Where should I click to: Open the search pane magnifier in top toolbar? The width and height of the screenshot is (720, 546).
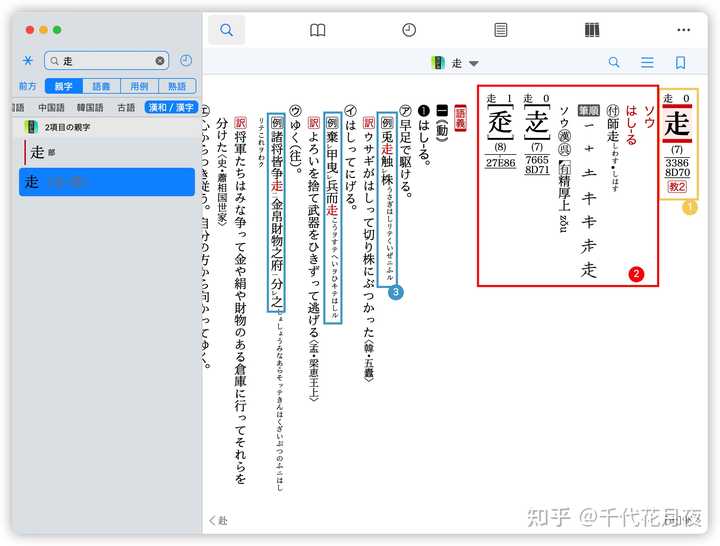point(226,30)
